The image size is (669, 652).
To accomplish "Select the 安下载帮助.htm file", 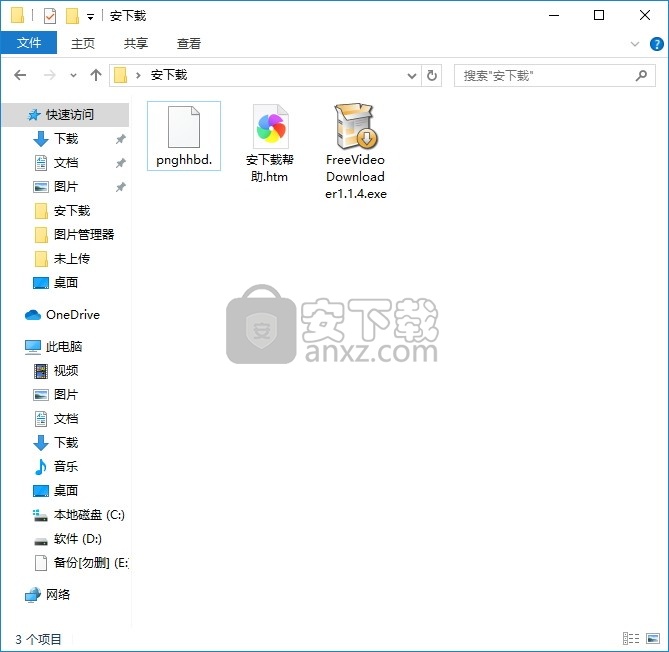I will tap(270, 143).
